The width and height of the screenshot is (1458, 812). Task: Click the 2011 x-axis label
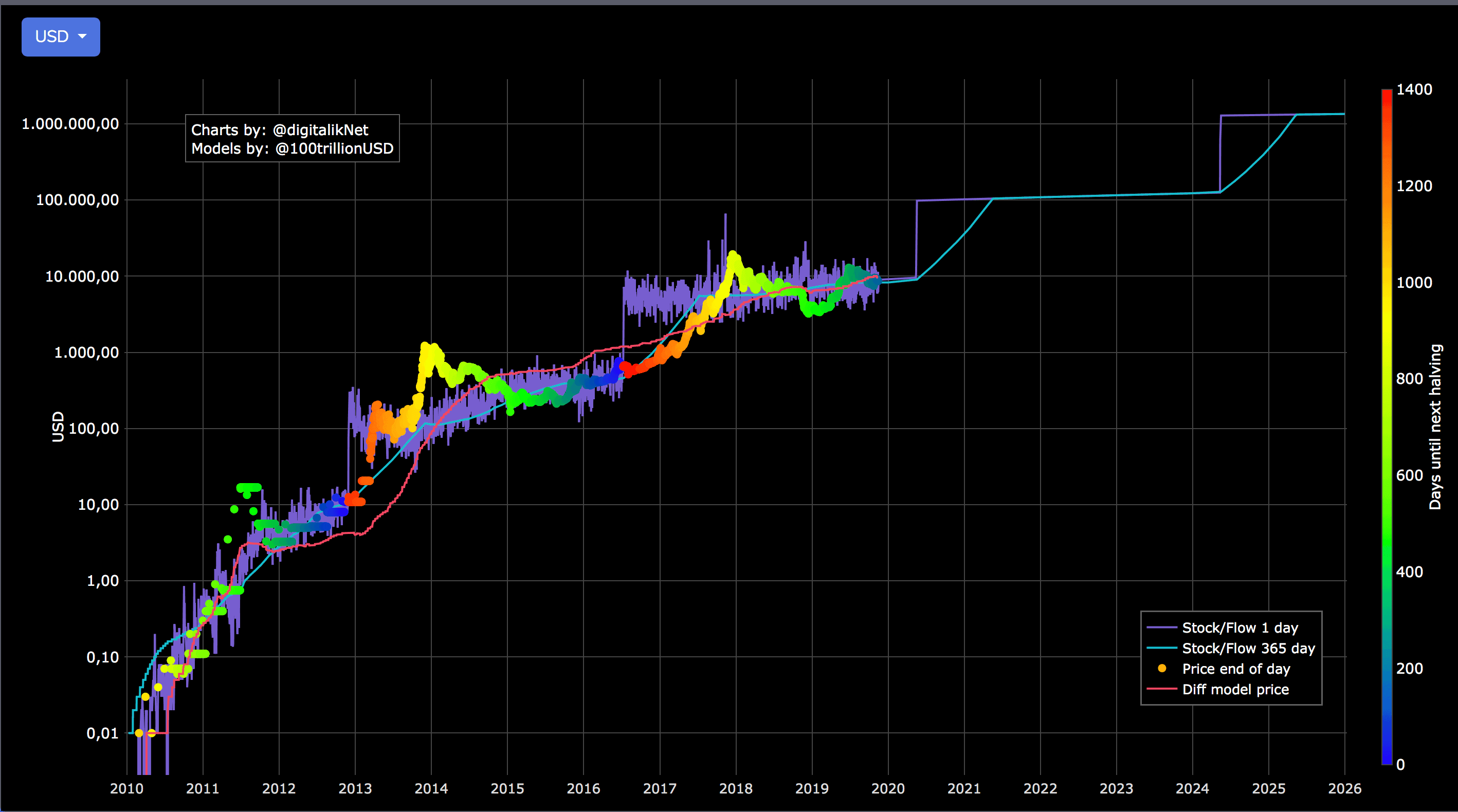[x=203, y=789]
